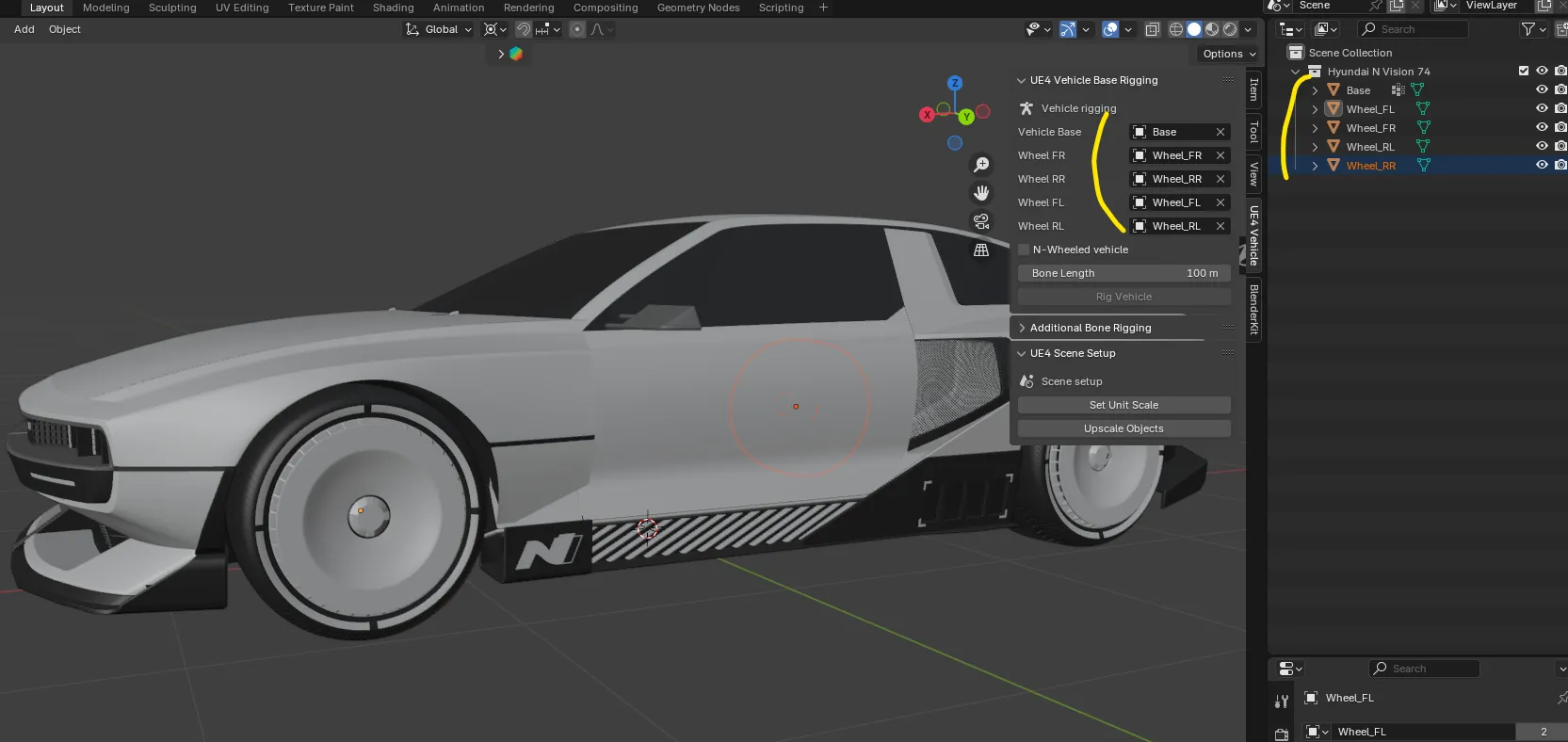Toggle X-ray mode icon
This screenshot has width=1568, height=742.
pyautogui.click(x=1153, y=29)
